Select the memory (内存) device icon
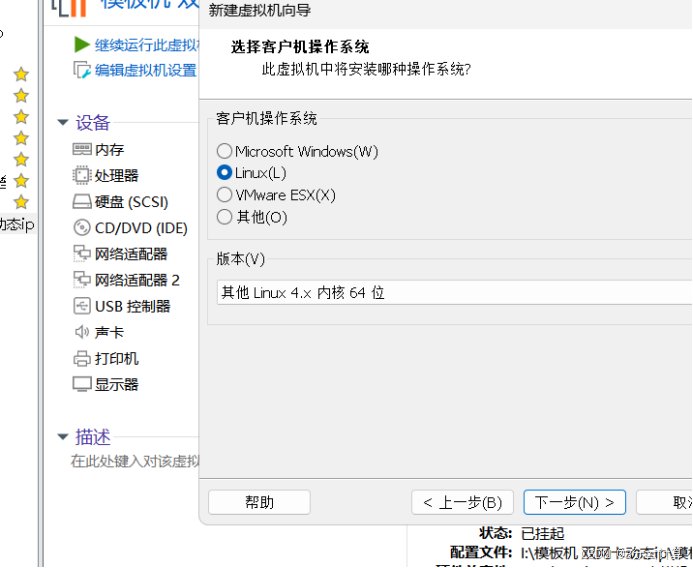This screenshot has width=693, height=568. click(x=82, y=149)
